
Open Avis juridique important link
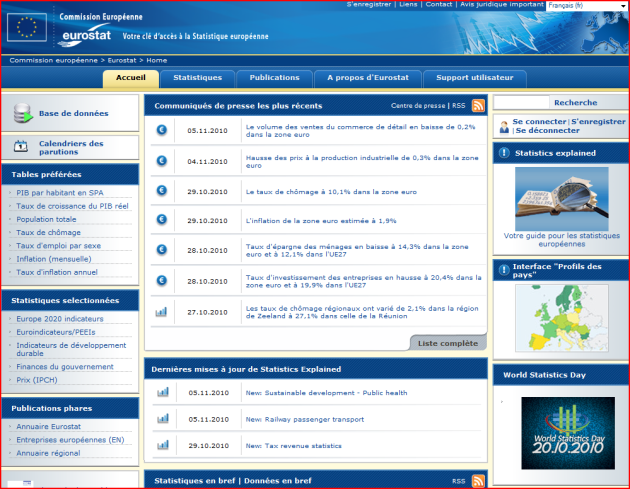pos(502,4)
